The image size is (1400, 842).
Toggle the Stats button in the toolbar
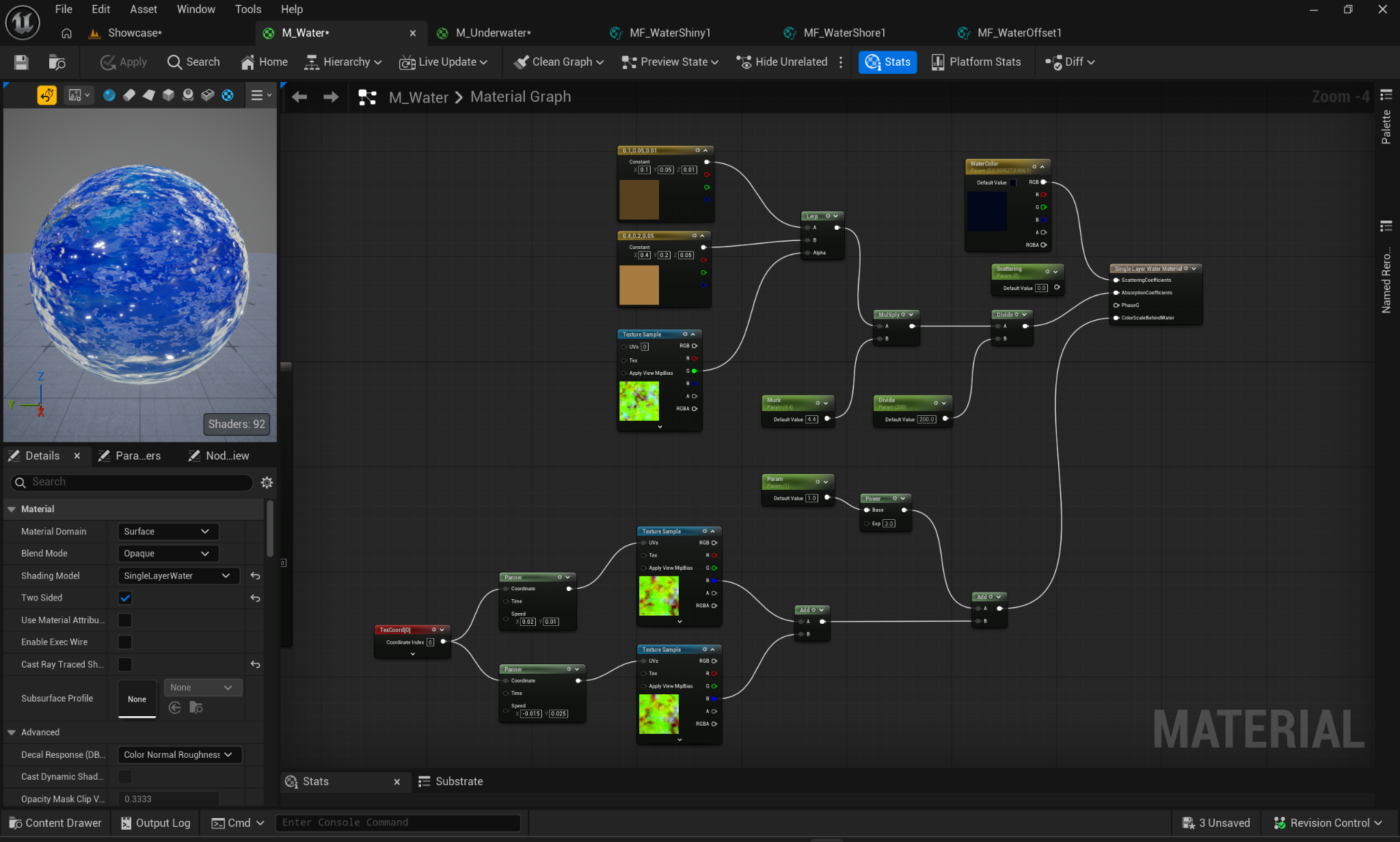887,62
